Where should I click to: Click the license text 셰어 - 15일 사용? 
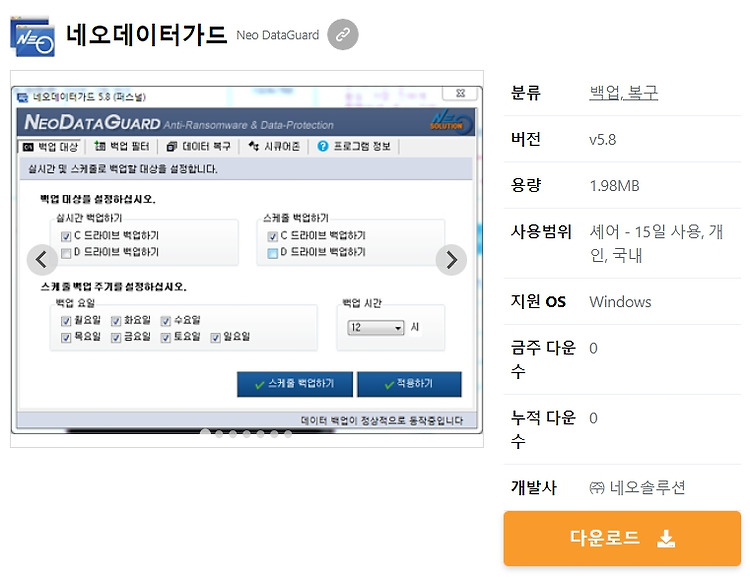tap(646, 232)
